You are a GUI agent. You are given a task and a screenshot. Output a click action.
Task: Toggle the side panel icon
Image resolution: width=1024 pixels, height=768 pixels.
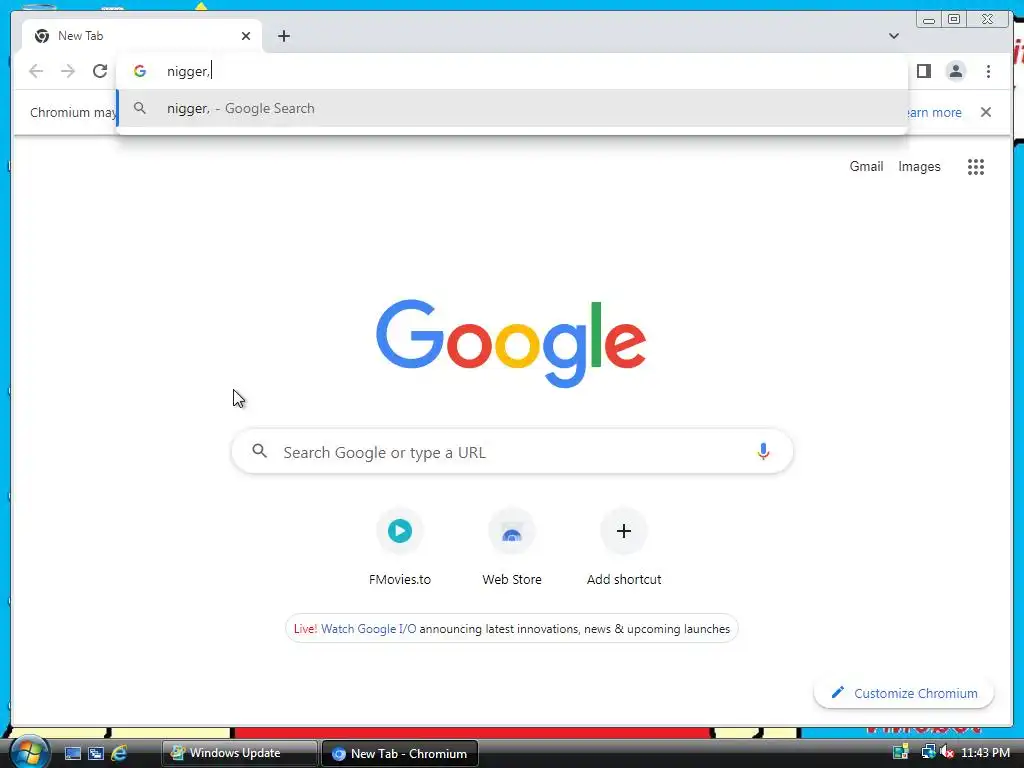923,71
